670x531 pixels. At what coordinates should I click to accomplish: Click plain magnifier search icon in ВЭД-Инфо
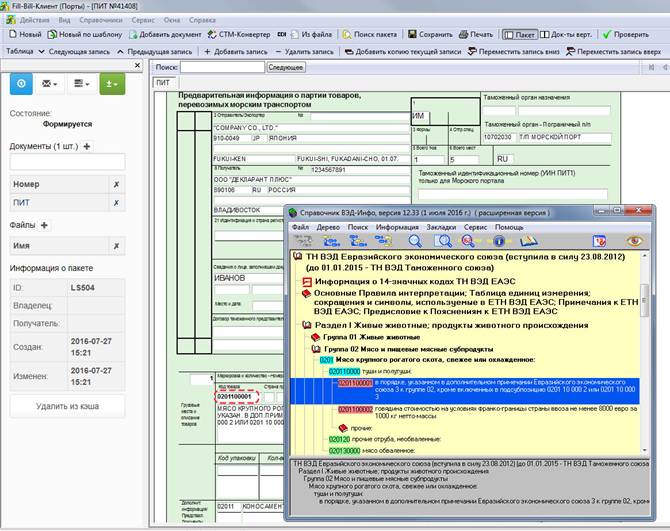(x=414, y=241)
